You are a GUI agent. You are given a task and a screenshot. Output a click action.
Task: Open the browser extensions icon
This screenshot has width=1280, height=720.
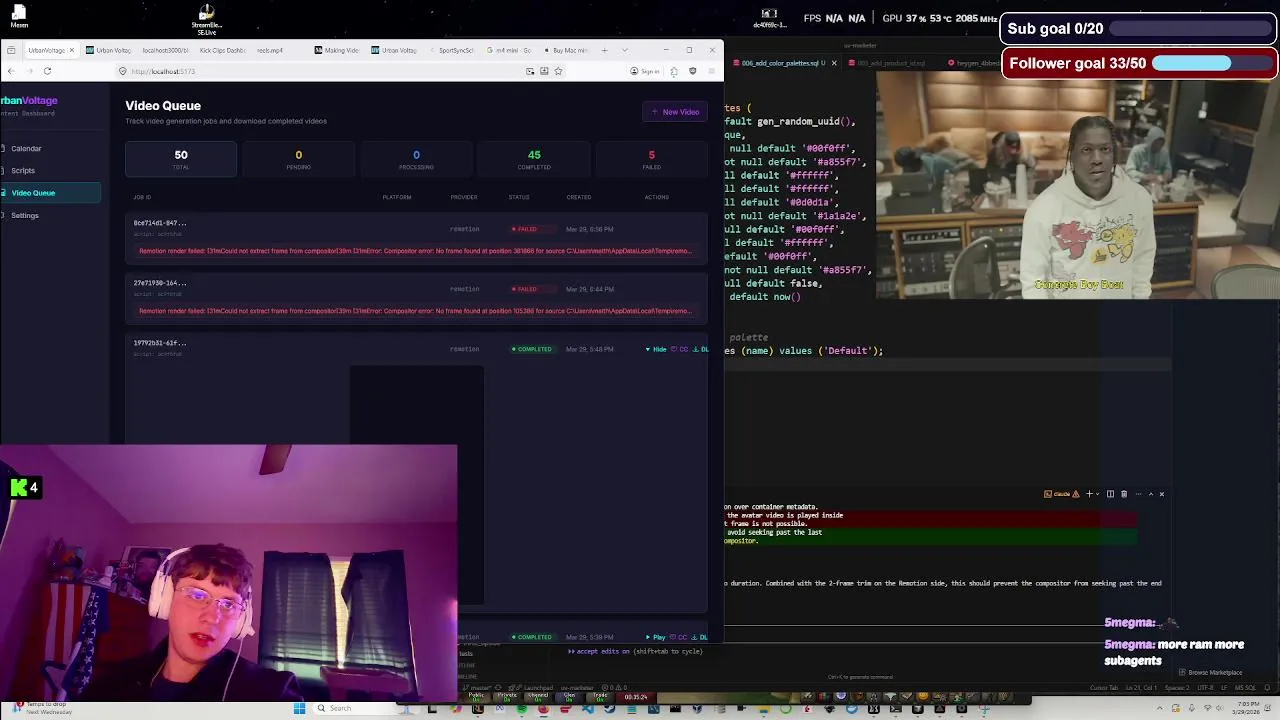[674, 71]
